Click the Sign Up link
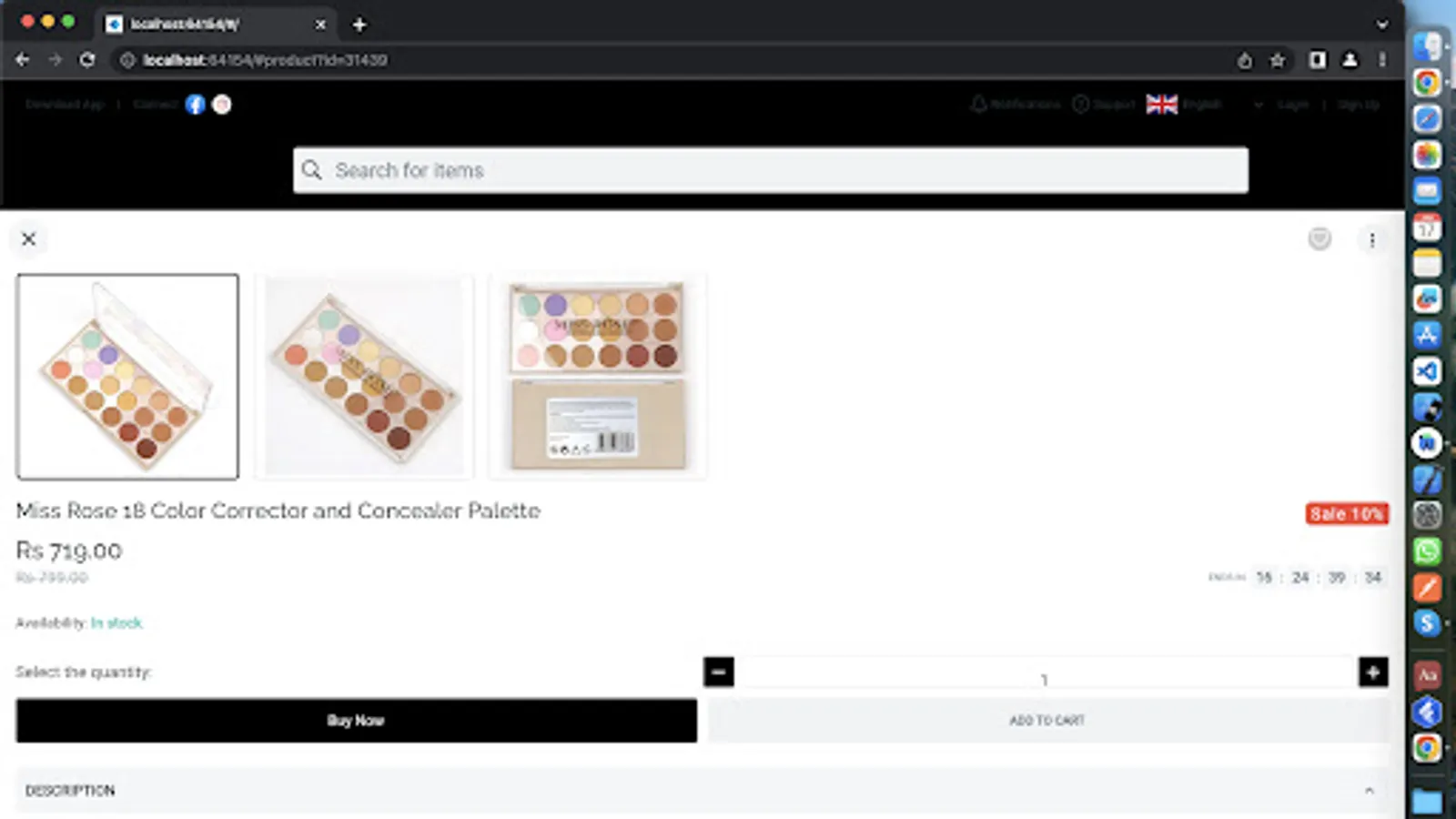1456x819 pixels. (1359, 105)
